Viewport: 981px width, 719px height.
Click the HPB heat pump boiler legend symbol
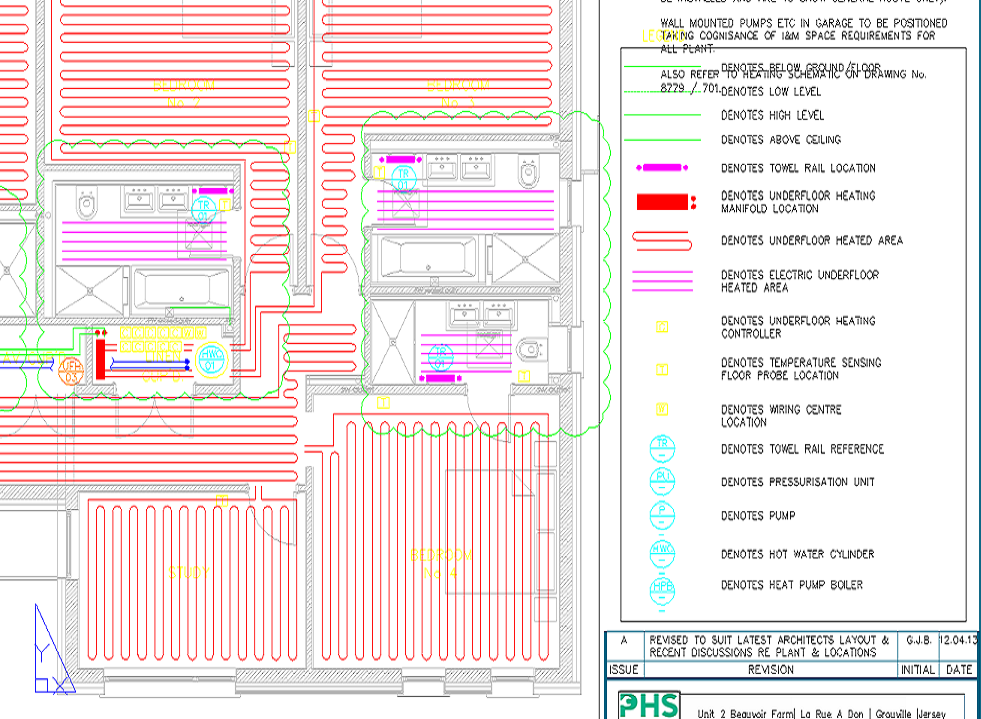(x=663, y=586)
